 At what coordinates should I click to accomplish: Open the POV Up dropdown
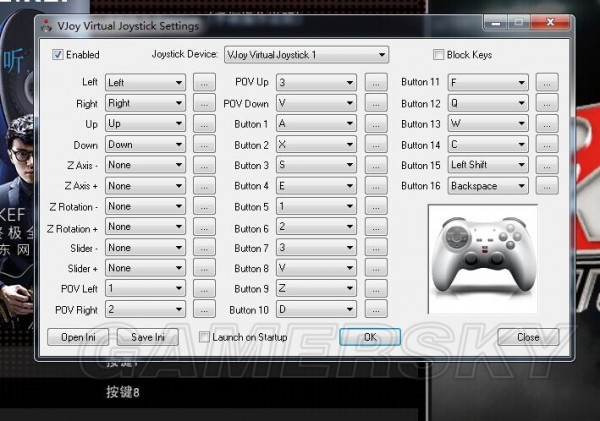point(316,82)
